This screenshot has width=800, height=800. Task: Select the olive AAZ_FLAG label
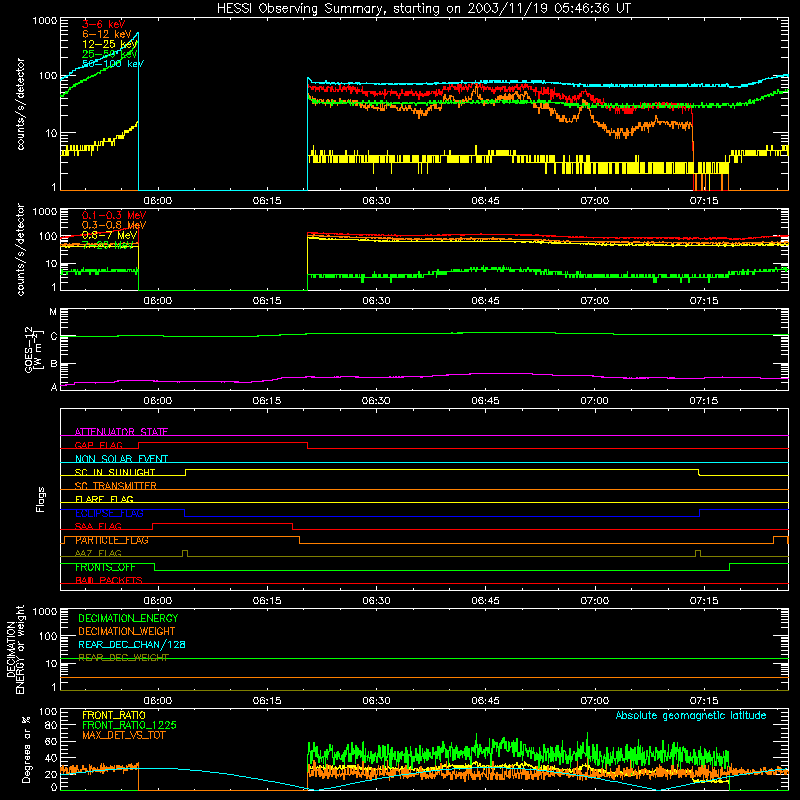(x=98, y=553)
